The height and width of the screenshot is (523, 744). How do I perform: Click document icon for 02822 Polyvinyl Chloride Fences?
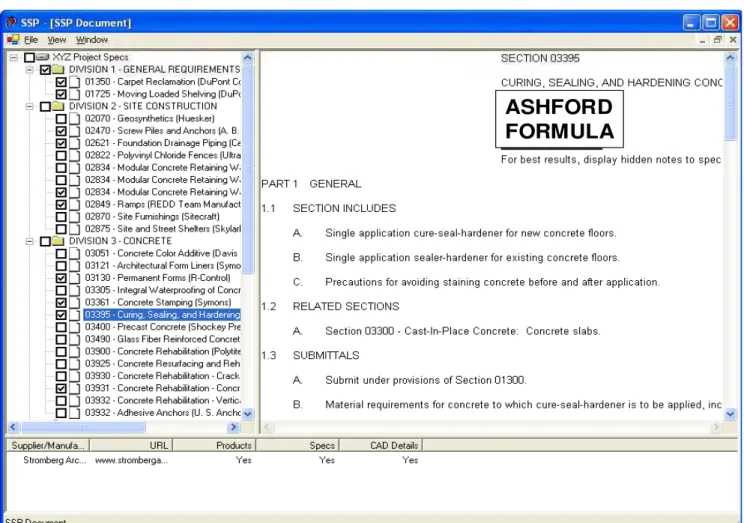coord(74,156)
